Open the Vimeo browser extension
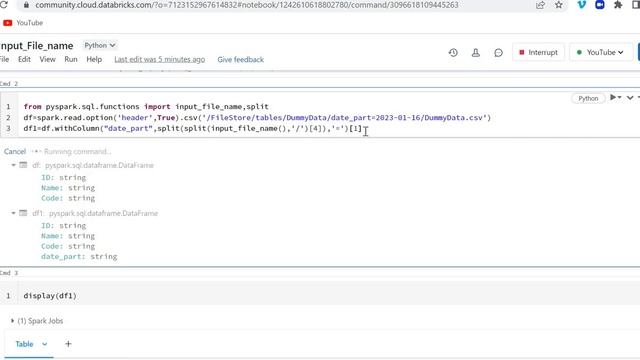Screen dimensions: 640x360 click(x=582, y=5)
